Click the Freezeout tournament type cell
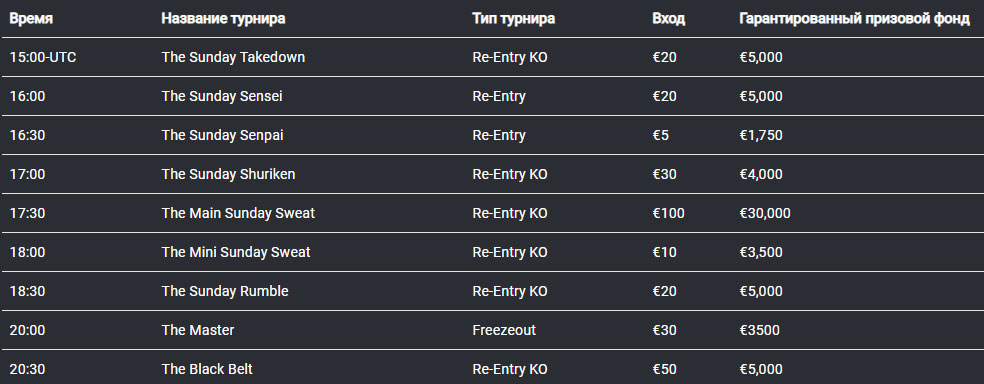Image resolution: width=984 pixels, height=384 pixels. tap(504, 330)
